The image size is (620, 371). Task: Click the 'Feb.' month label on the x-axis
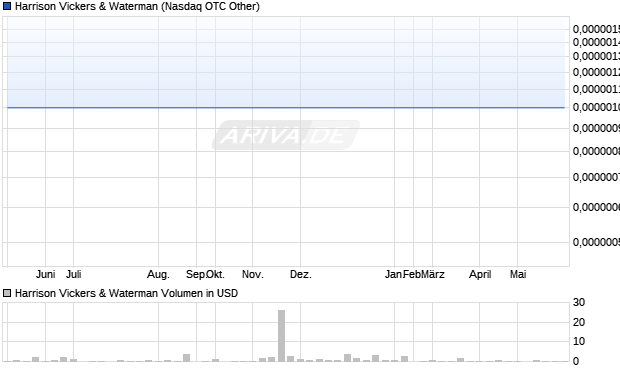(x=412, y=274)
